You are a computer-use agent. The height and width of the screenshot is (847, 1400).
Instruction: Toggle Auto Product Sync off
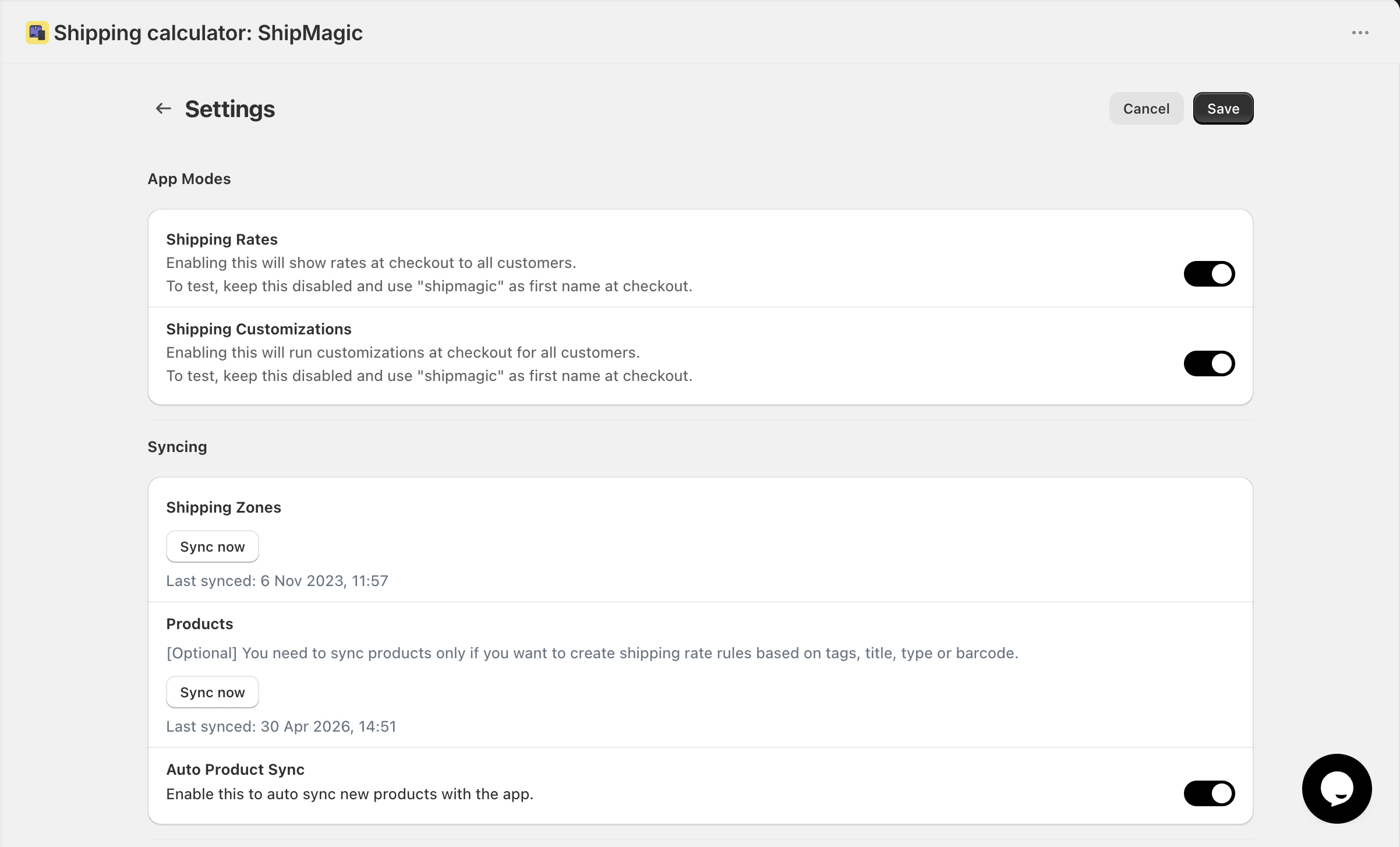[x=1210, y=793]
